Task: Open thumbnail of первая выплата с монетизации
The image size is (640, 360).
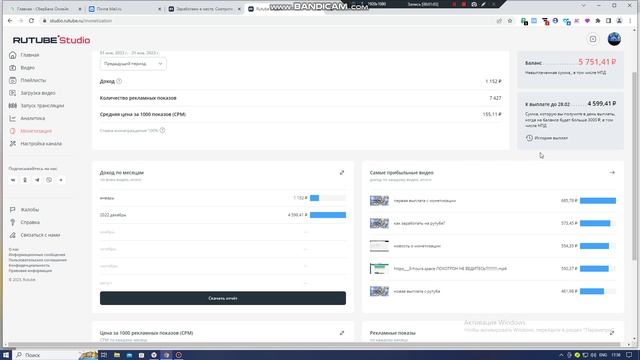Action: click(x=379, y=200)
